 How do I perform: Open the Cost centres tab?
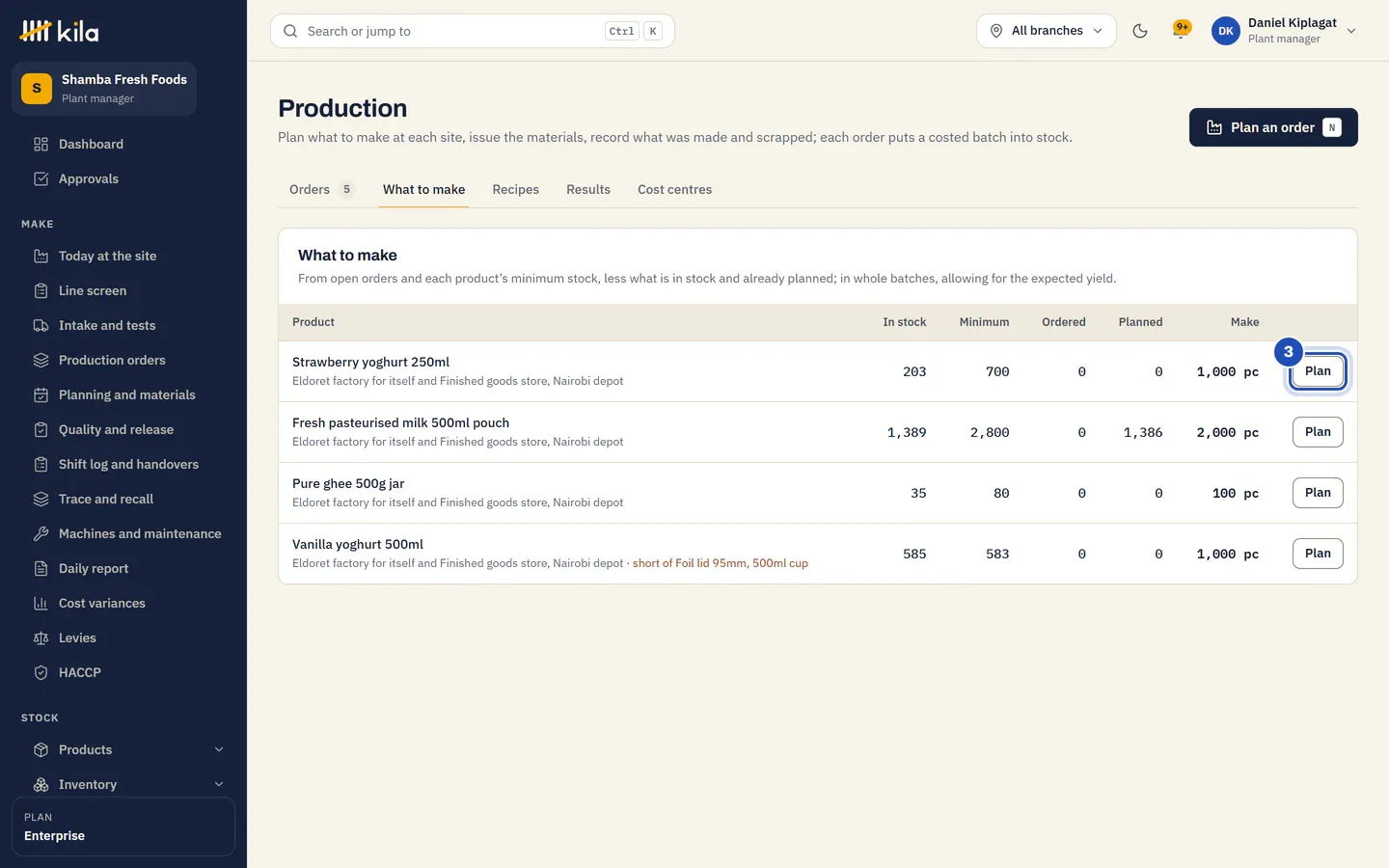[674, 189]
